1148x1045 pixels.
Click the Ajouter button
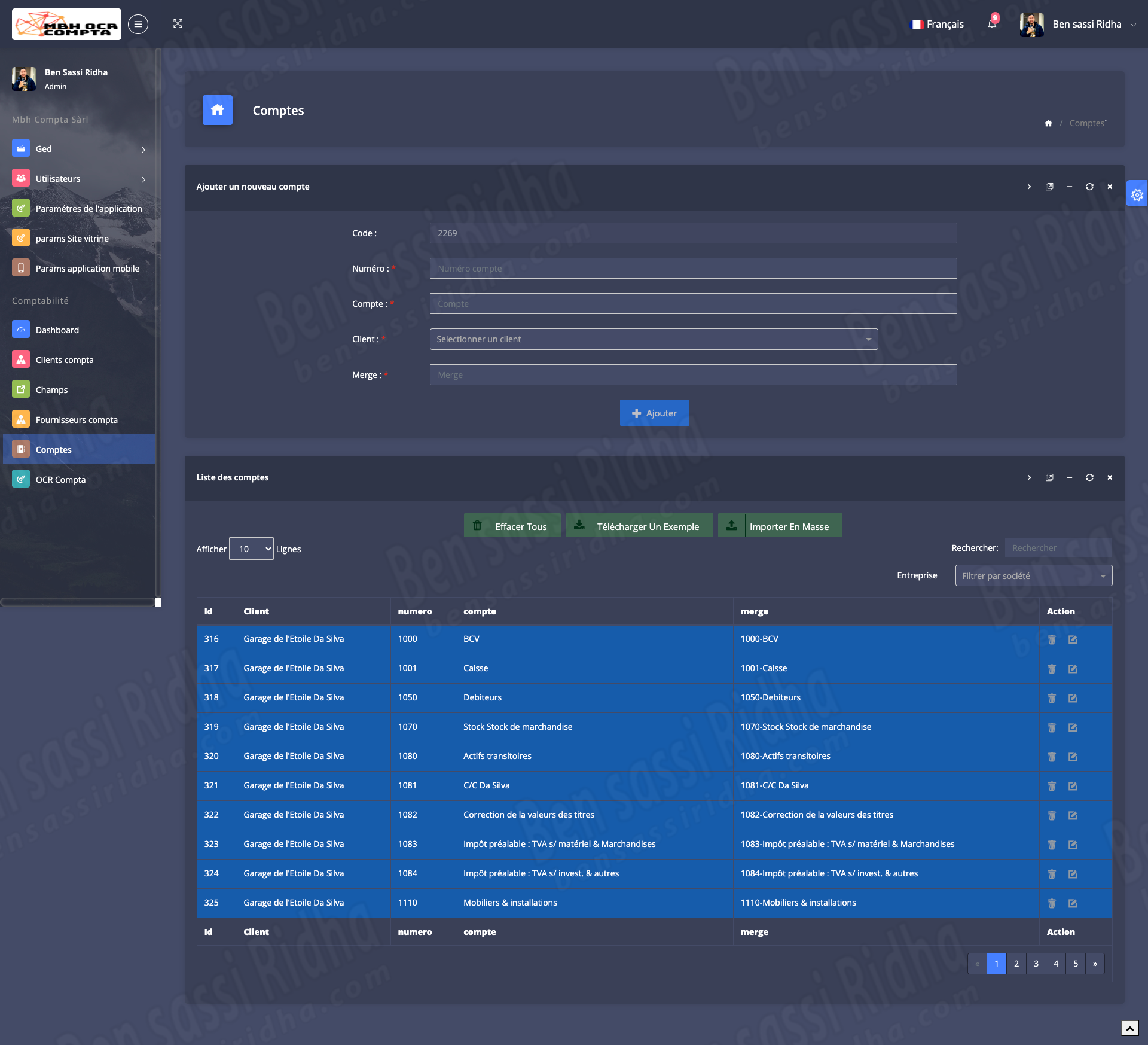point(654,413)
